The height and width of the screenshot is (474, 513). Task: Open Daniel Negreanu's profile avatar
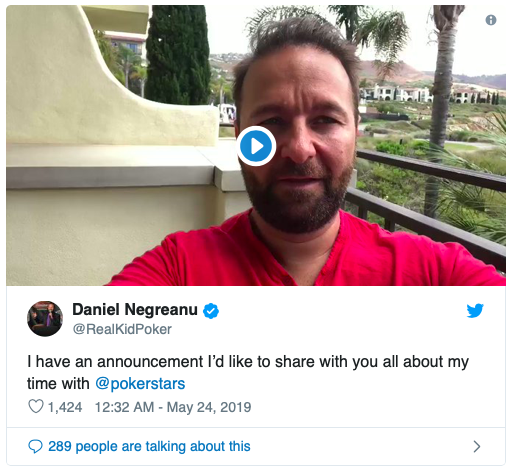[x=45, y=318]
